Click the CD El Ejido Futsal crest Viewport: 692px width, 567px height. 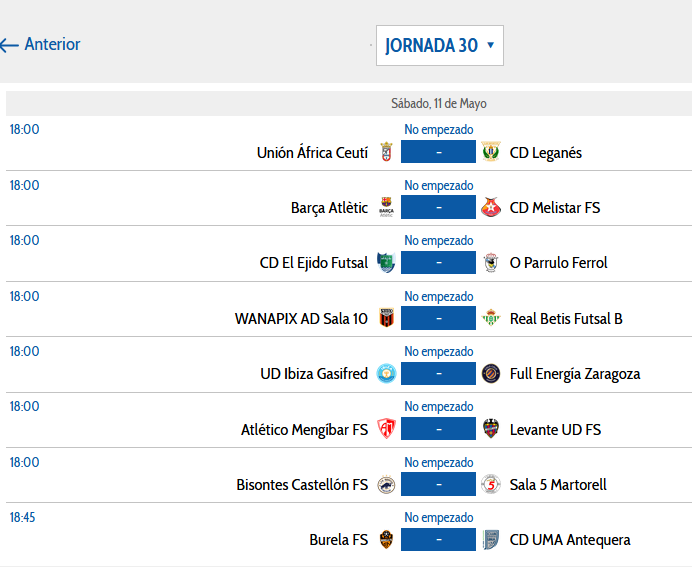pyautogui.click(x=386, y=263)
